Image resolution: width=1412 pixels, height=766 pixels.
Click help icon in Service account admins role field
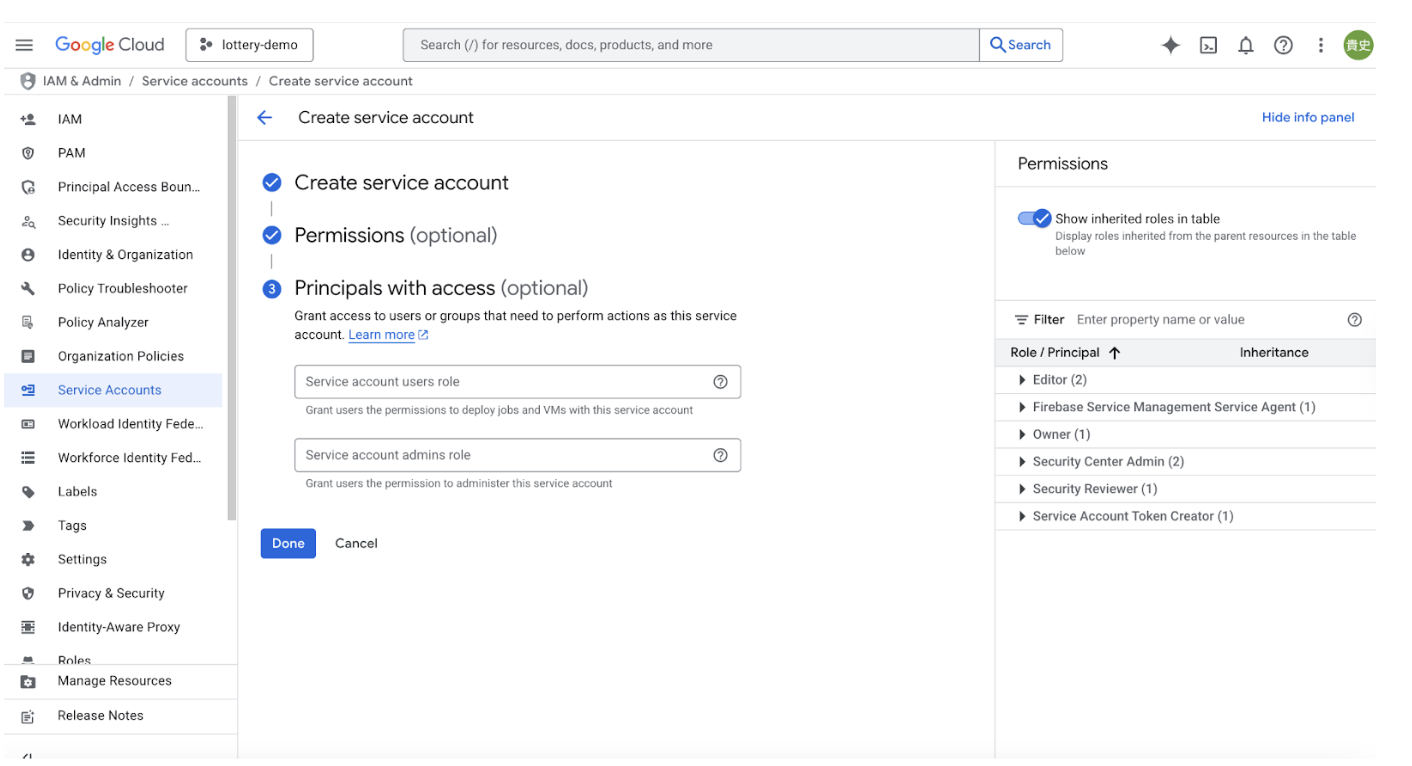tap(720, 455)
